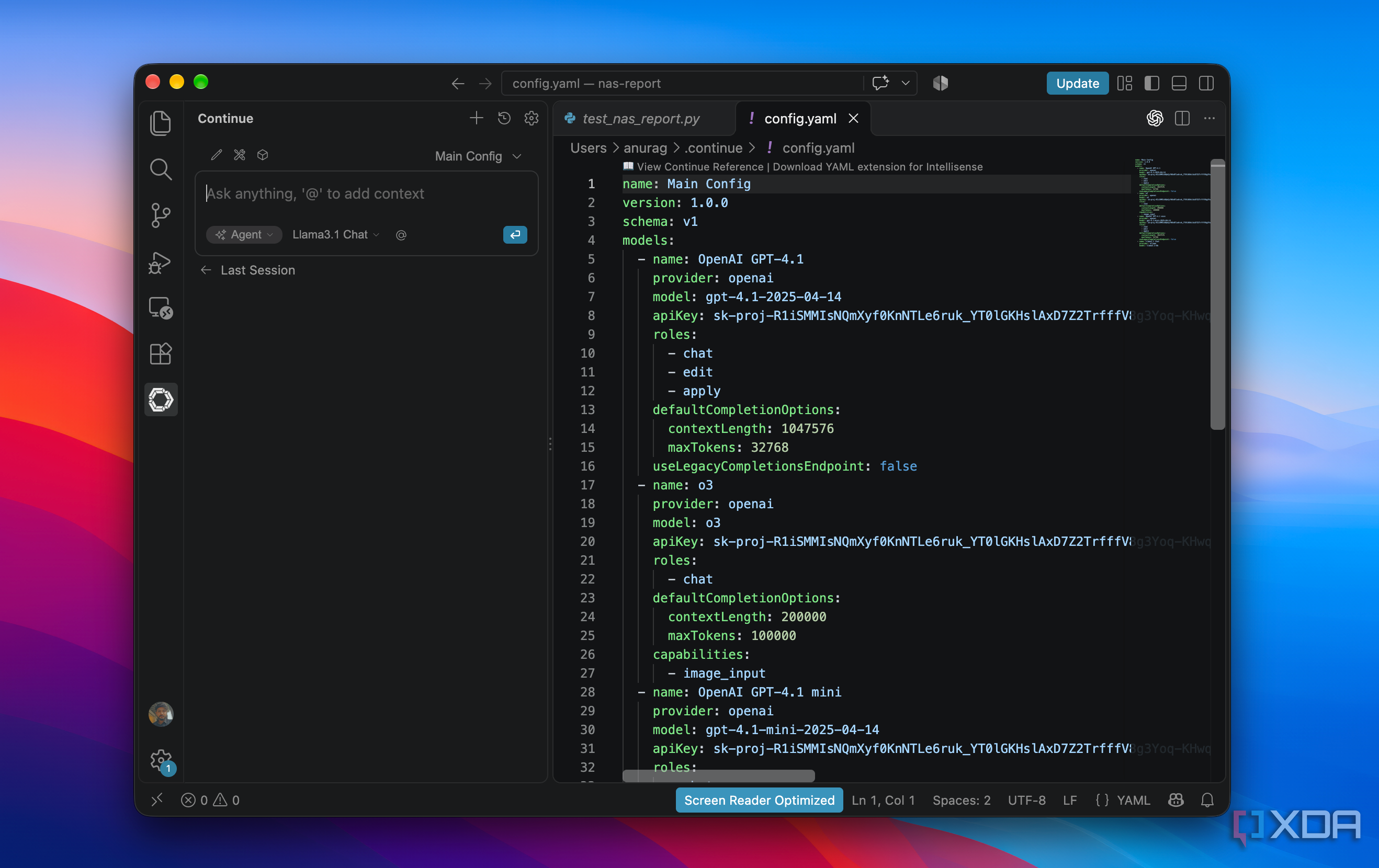Toggle the bottom panel
The image size is (1379, 868).
click(x=1179, y=83)
